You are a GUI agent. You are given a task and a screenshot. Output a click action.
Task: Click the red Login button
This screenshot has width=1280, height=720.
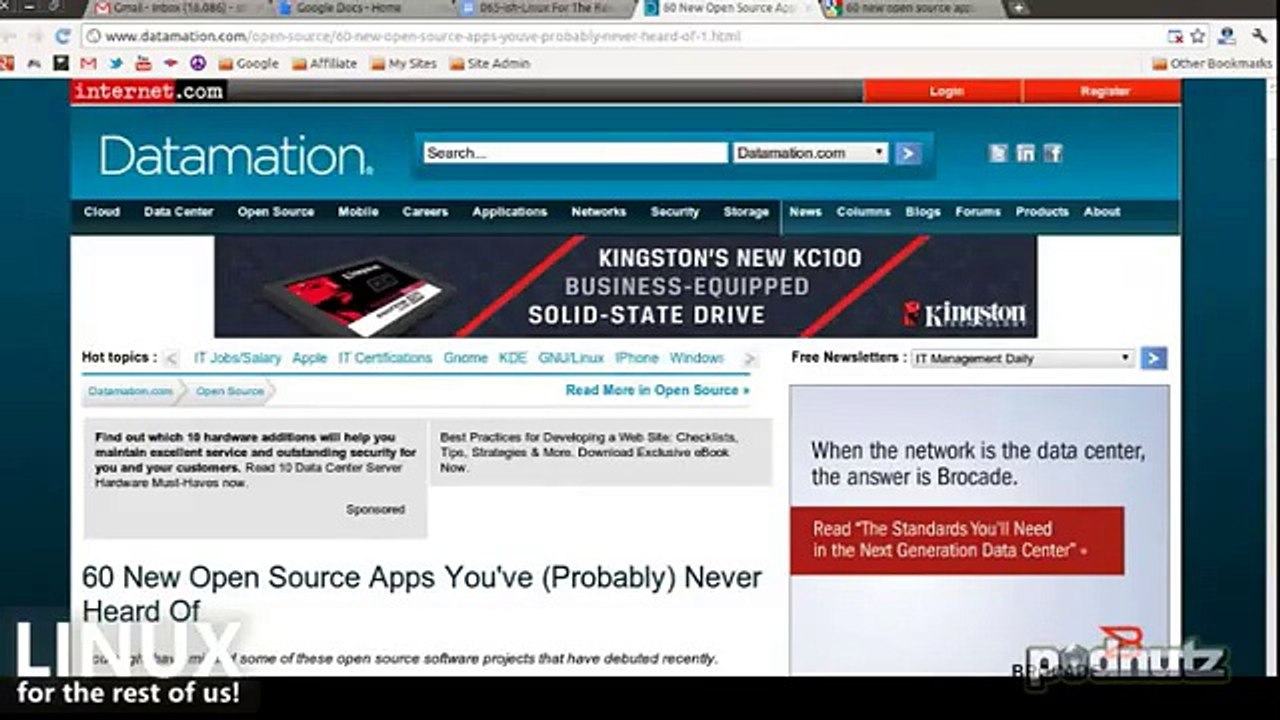943,91
